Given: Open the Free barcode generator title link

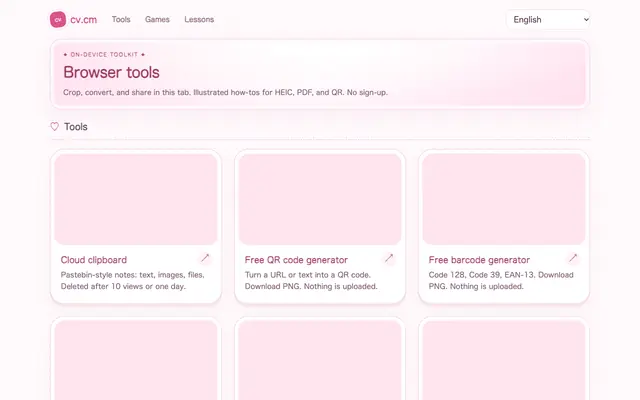Looking at the screenshot, I should [479, 260].
